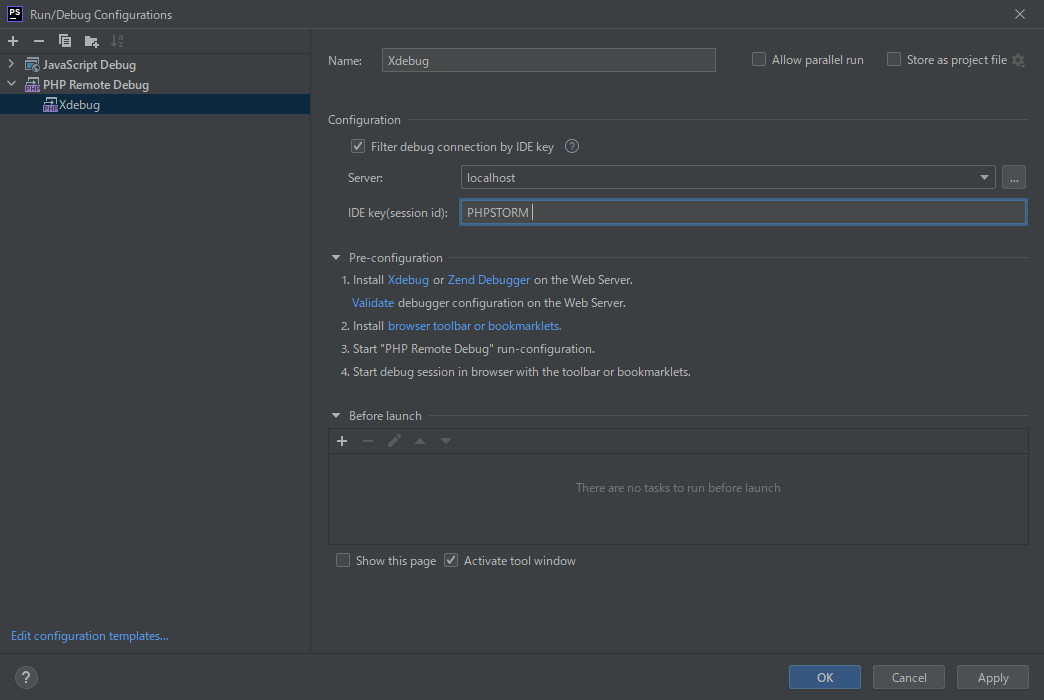This screenshot has height=700, width=1044.
Task: Click the Remove Configuration minus icon
Action: (39, 41)
